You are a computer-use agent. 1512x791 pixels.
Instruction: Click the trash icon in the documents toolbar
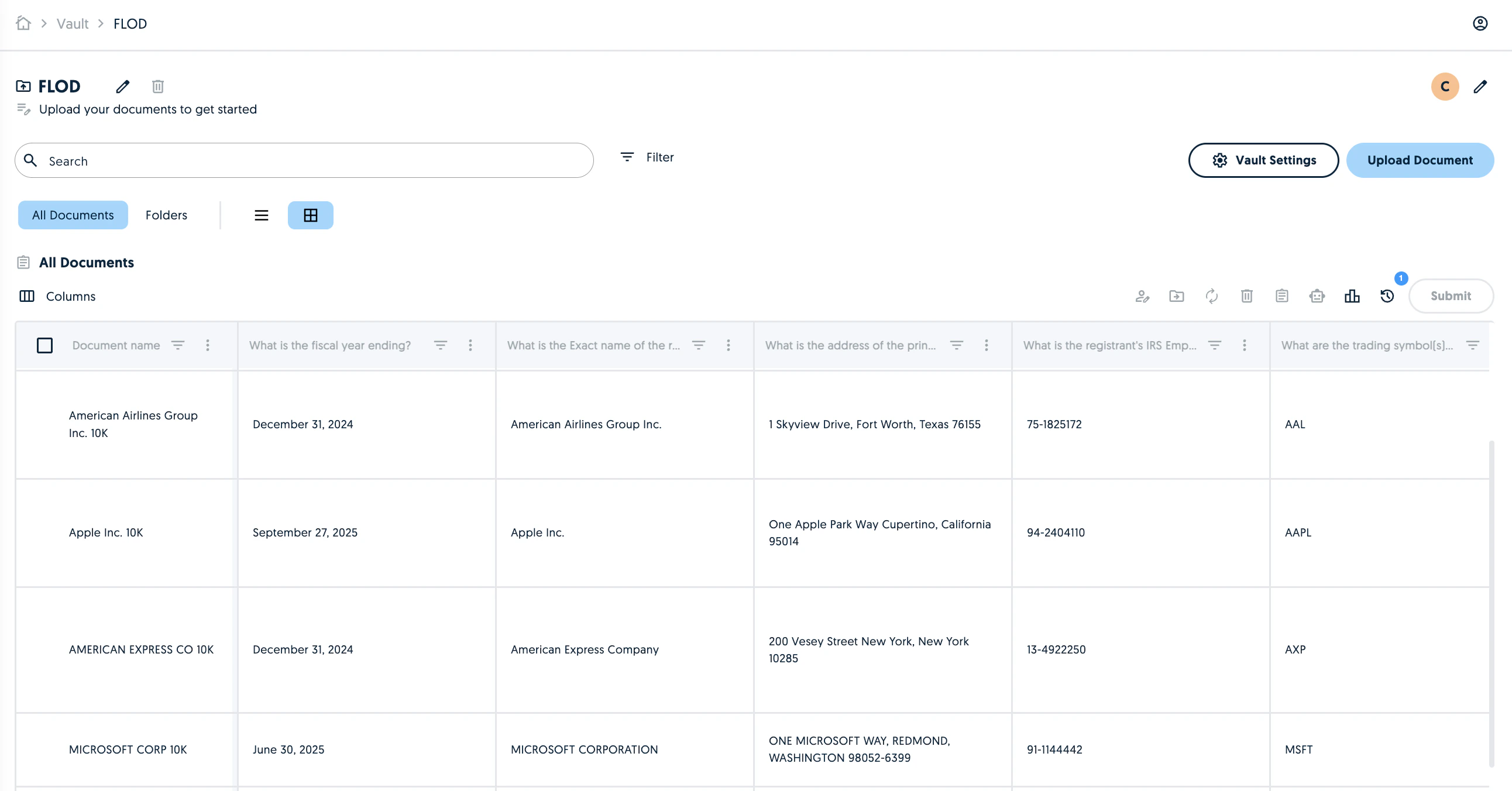1247,296
